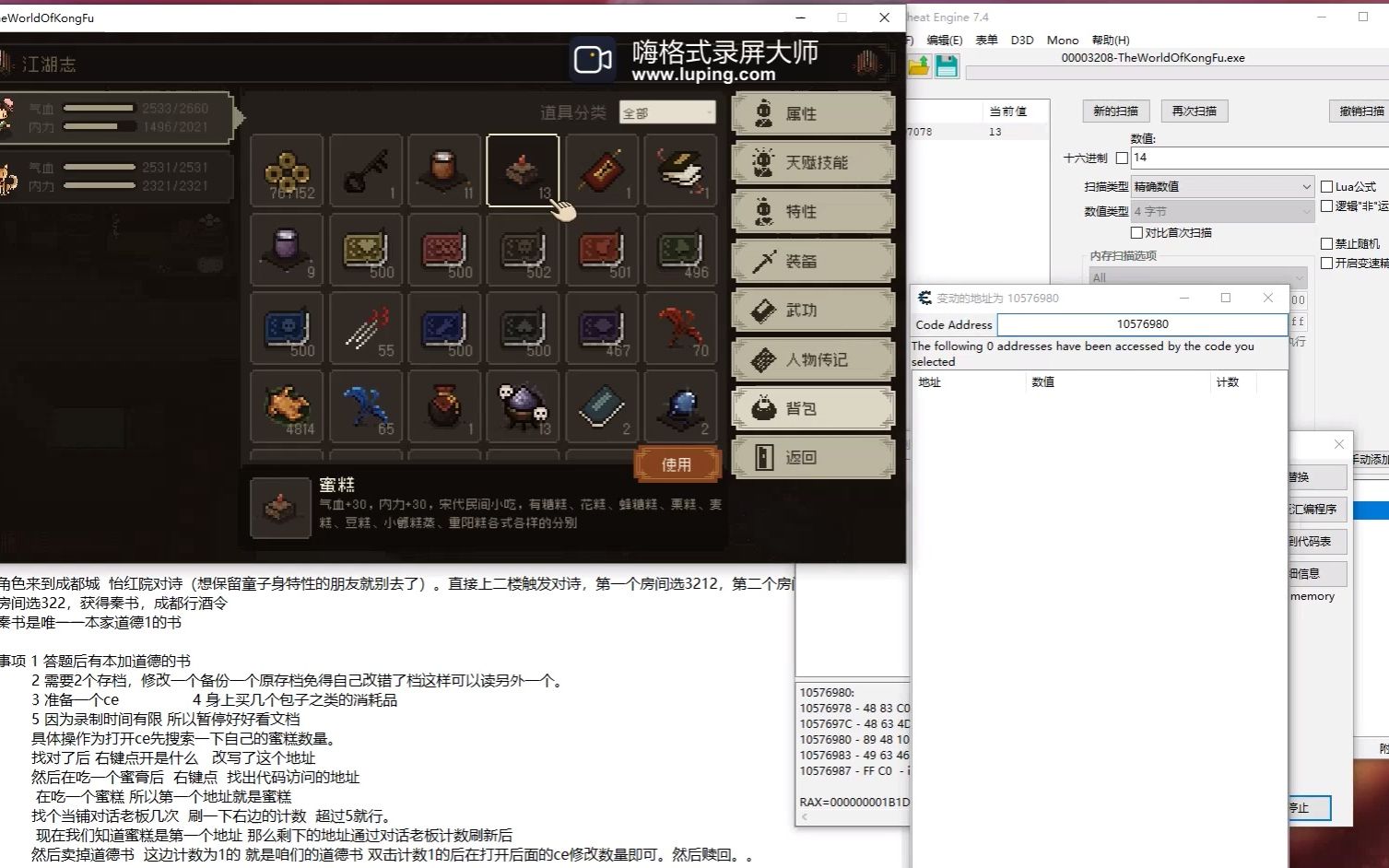Enable the Lua公式 checkbox
1389x868 pixels.
1326,186
